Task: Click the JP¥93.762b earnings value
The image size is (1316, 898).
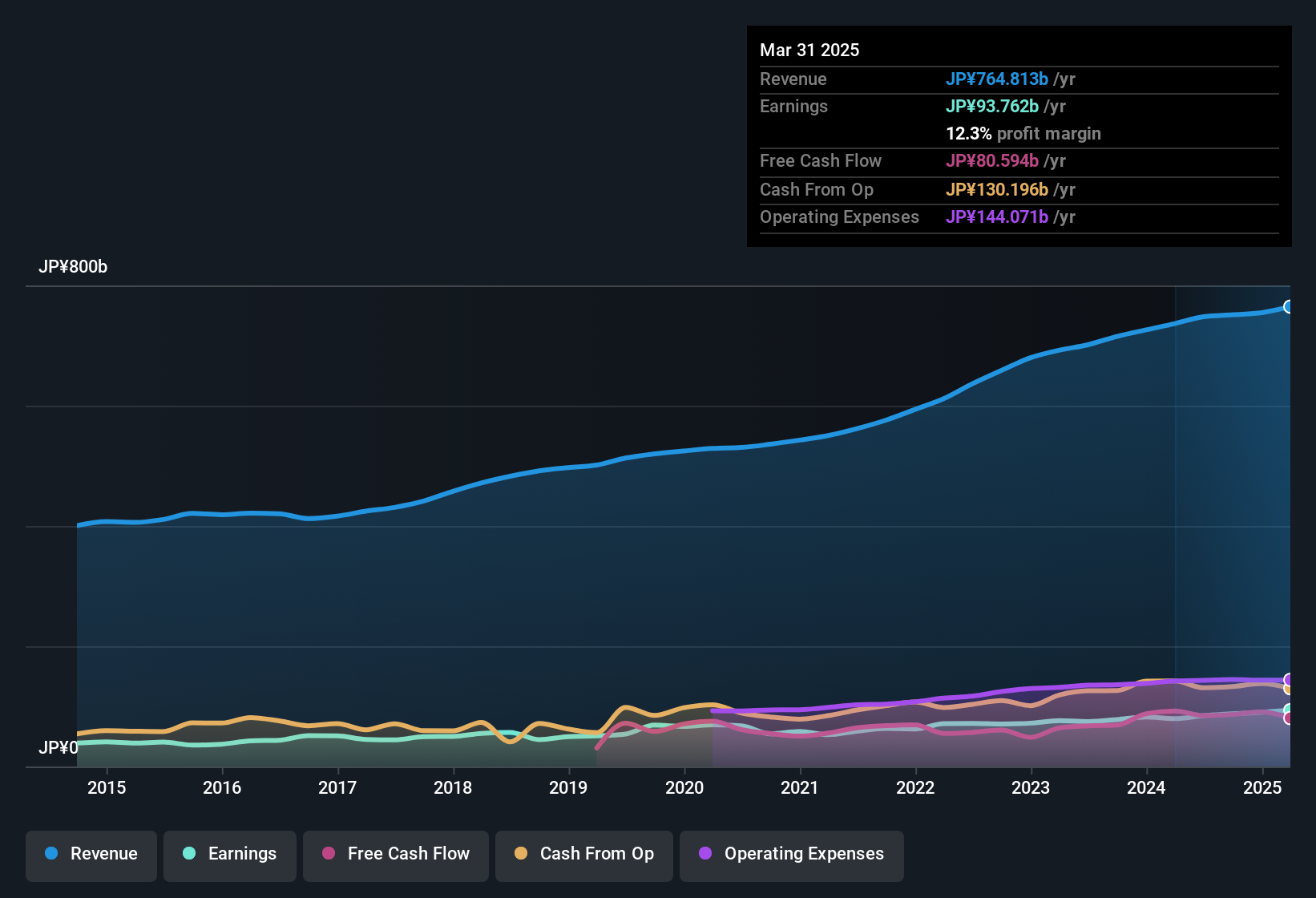Action: pyautogui.click(x=992, y=107)
